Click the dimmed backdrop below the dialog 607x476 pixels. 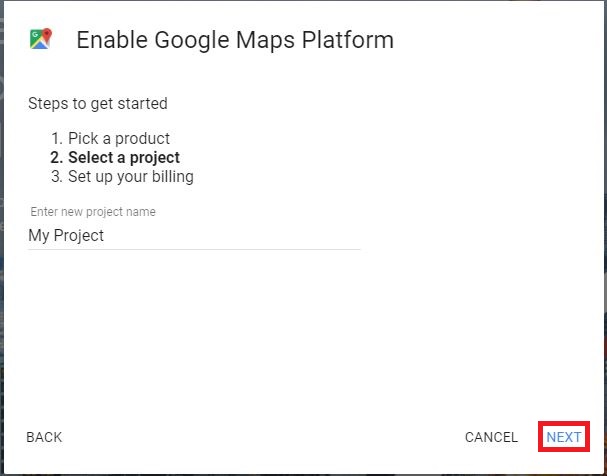300,473
